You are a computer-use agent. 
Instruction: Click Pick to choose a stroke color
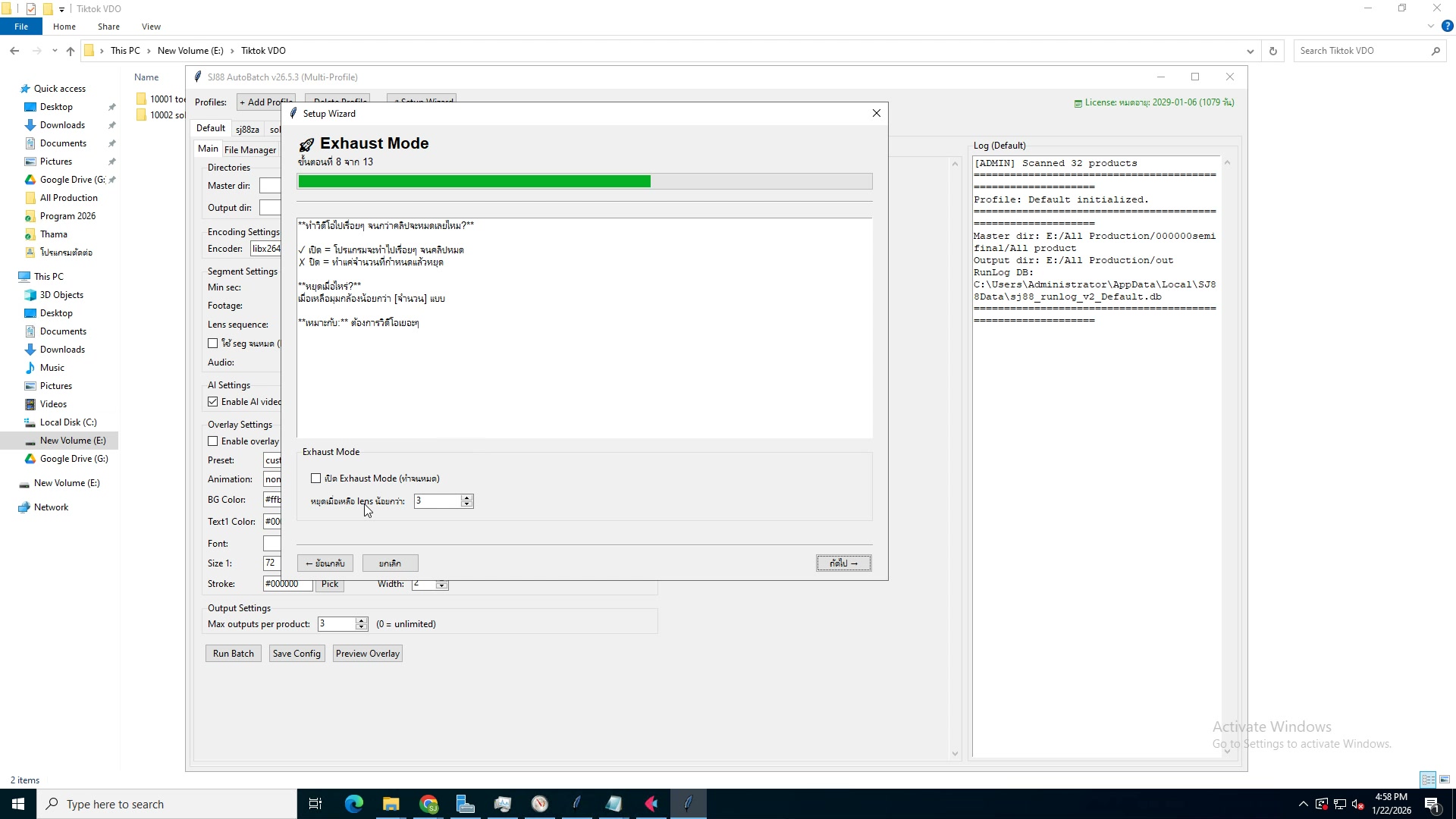(x=329, y=584)
